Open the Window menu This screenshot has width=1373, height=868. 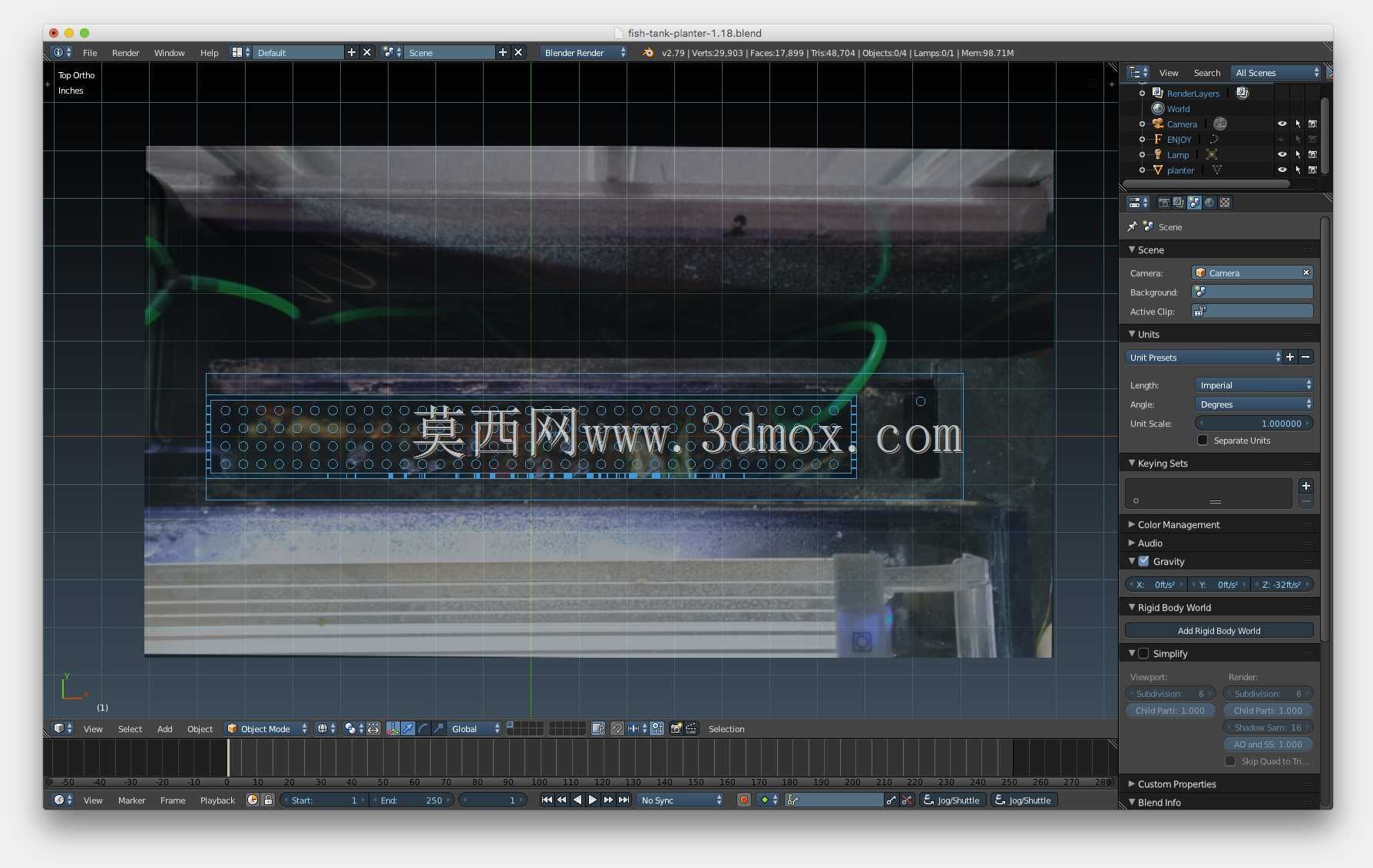point(169,52)
